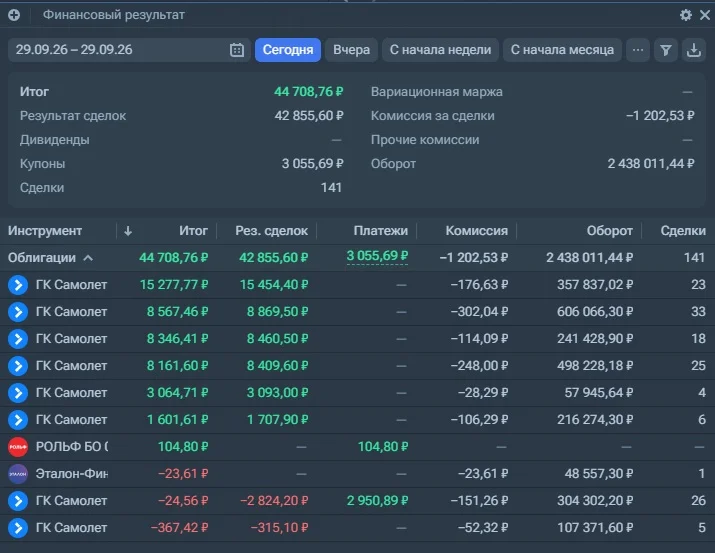Click the 498 228,18 ₽ turnover cell

pyautogui.click(x=595, y=366)
